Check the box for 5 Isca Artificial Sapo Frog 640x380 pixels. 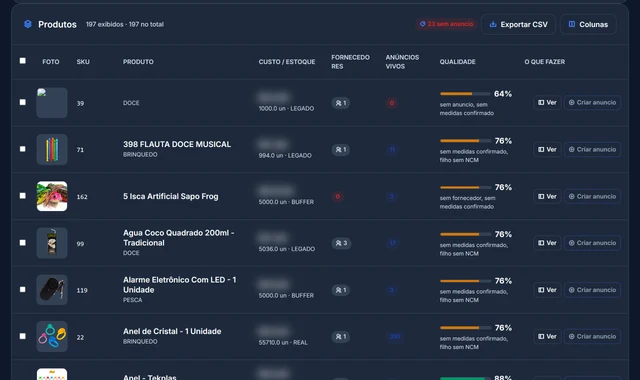[x=22, y=196]
